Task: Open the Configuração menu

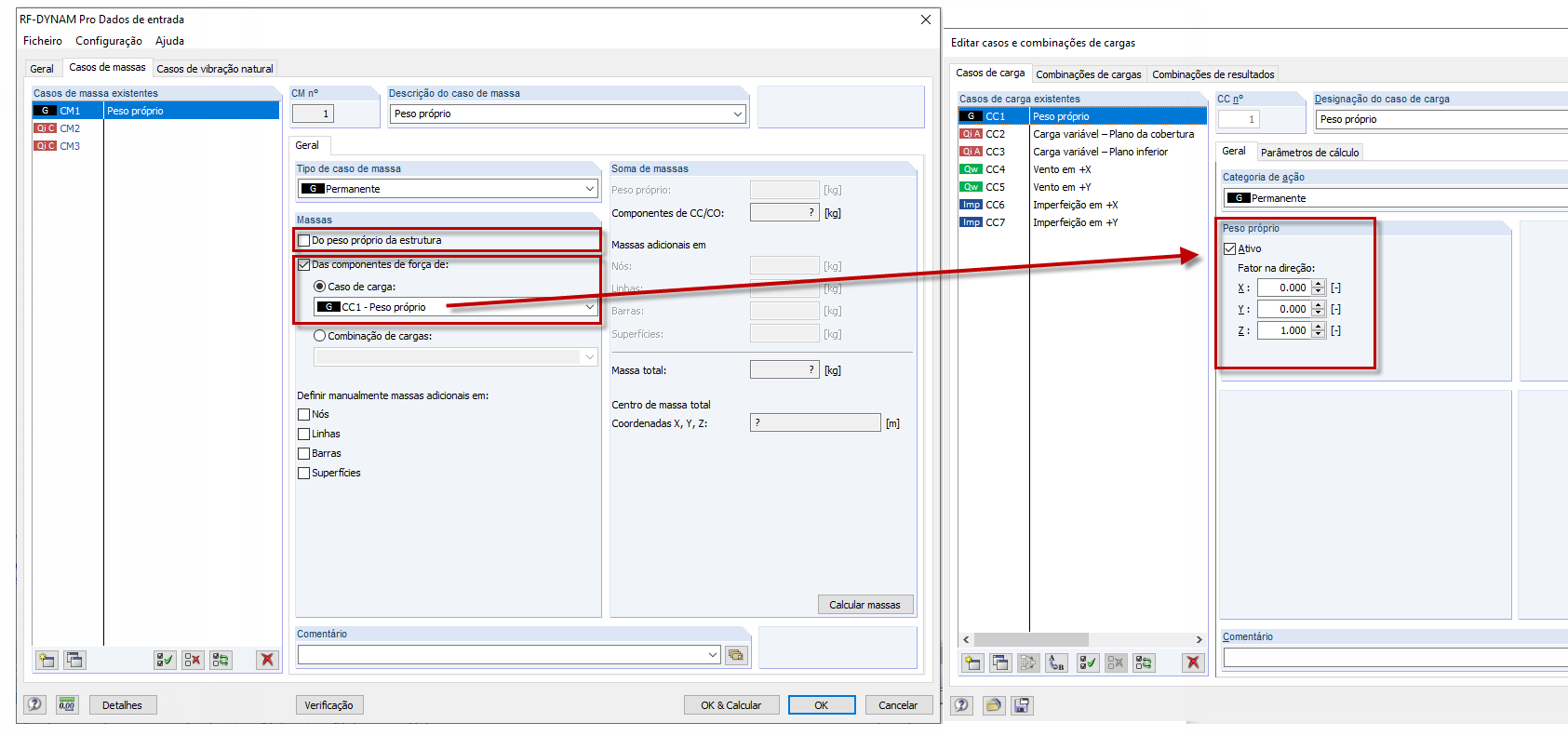Action: 109,41
